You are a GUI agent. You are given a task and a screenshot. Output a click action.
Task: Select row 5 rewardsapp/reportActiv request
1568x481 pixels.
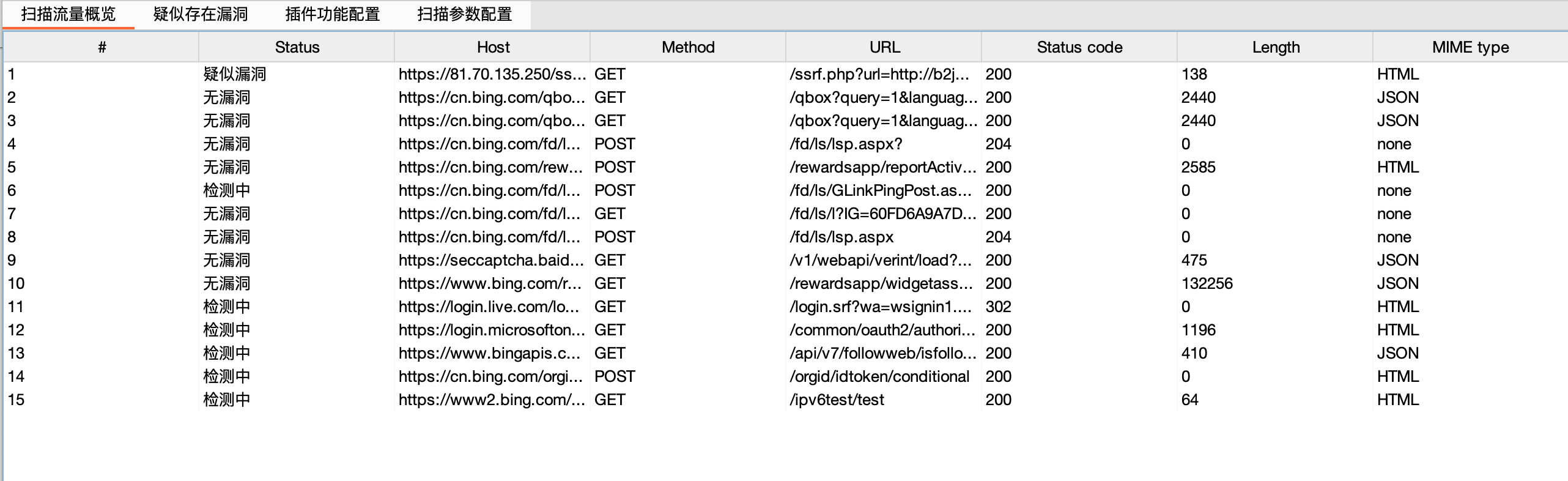point(882,167)
